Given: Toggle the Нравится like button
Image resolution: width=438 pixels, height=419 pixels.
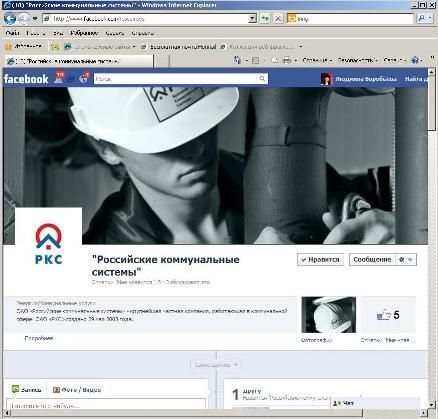Looking at the screenshot, I should click(320, 259).
